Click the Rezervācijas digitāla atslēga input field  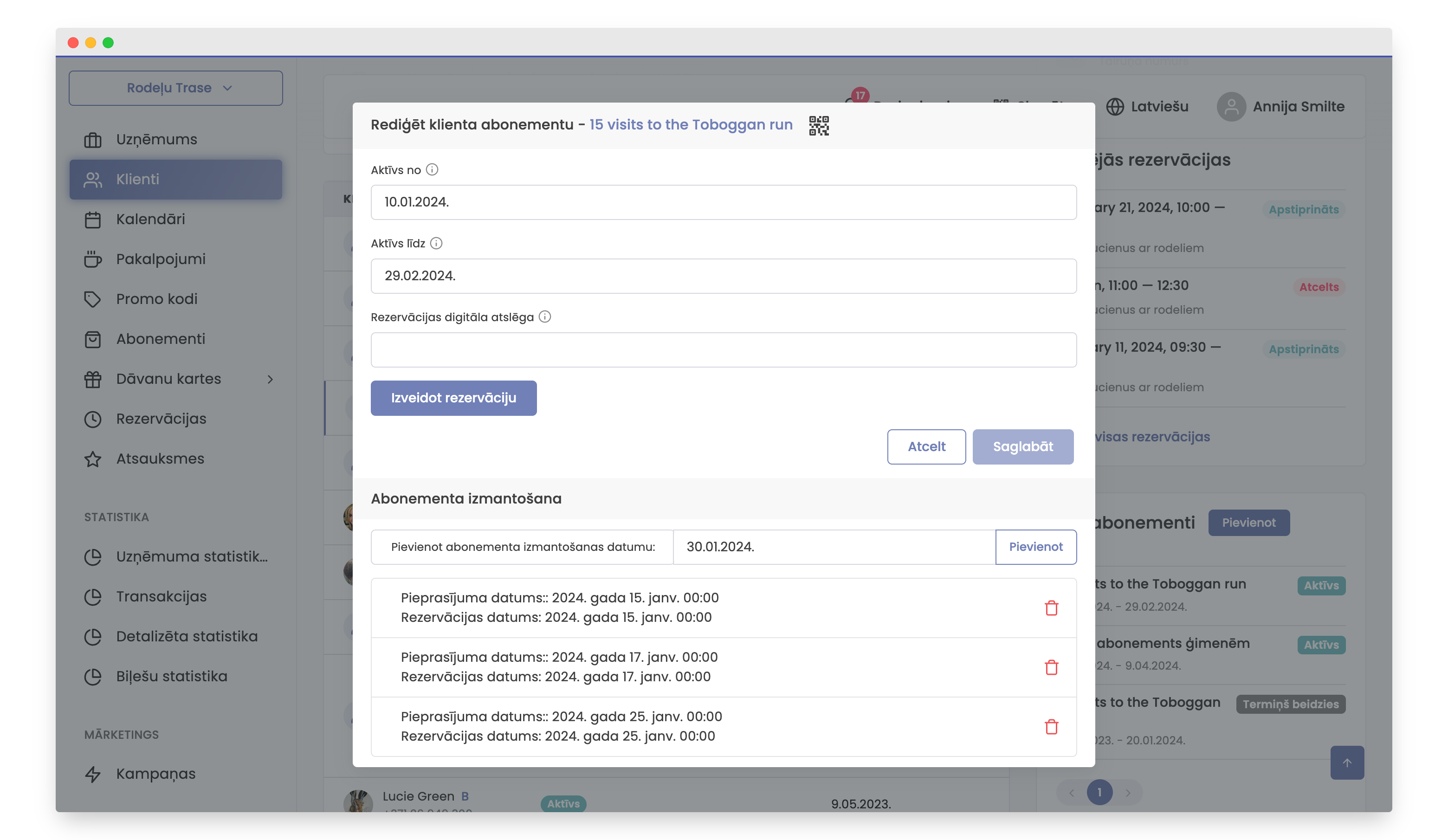click(x=723, y=349)
